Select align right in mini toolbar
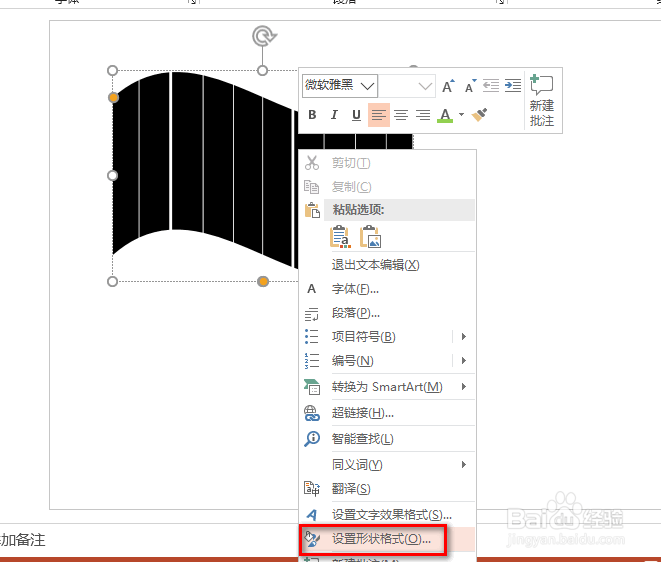The height and width of the screenshot is (562, 661). pyautogui.click(x=423, y=115)
